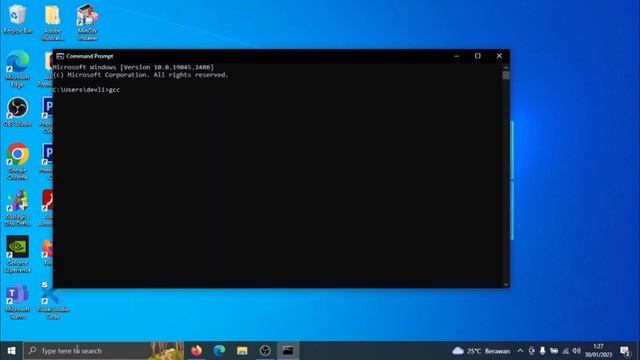Launch Visual Studio Code desktop shortcut

point(52,301)
